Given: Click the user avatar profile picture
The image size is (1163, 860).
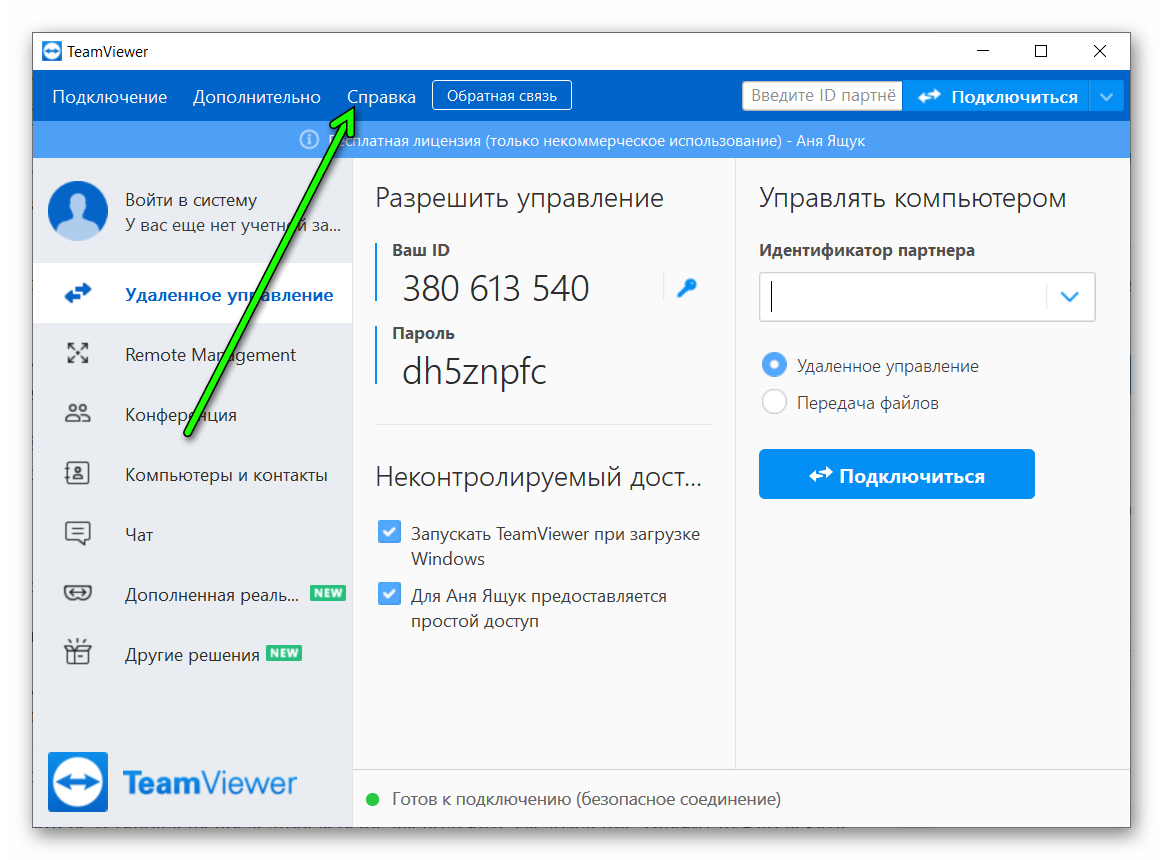Looking at the screenshot, I should coord(78,211).
